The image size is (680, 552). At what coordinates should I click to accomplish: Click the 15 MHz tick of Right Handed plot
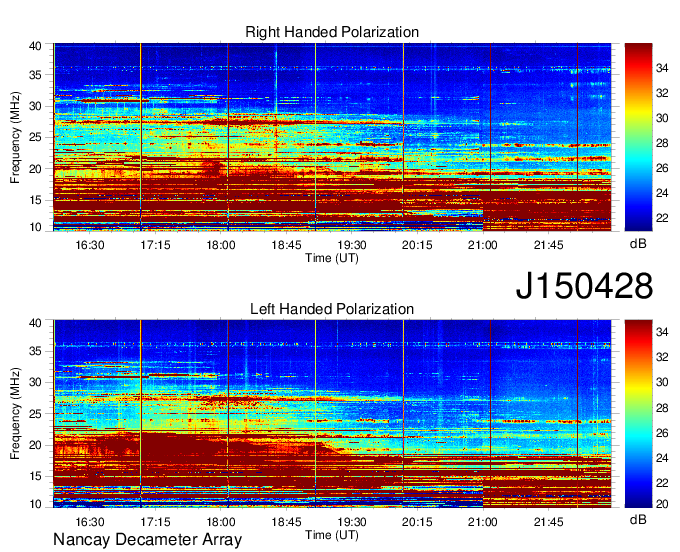[35, 200]
